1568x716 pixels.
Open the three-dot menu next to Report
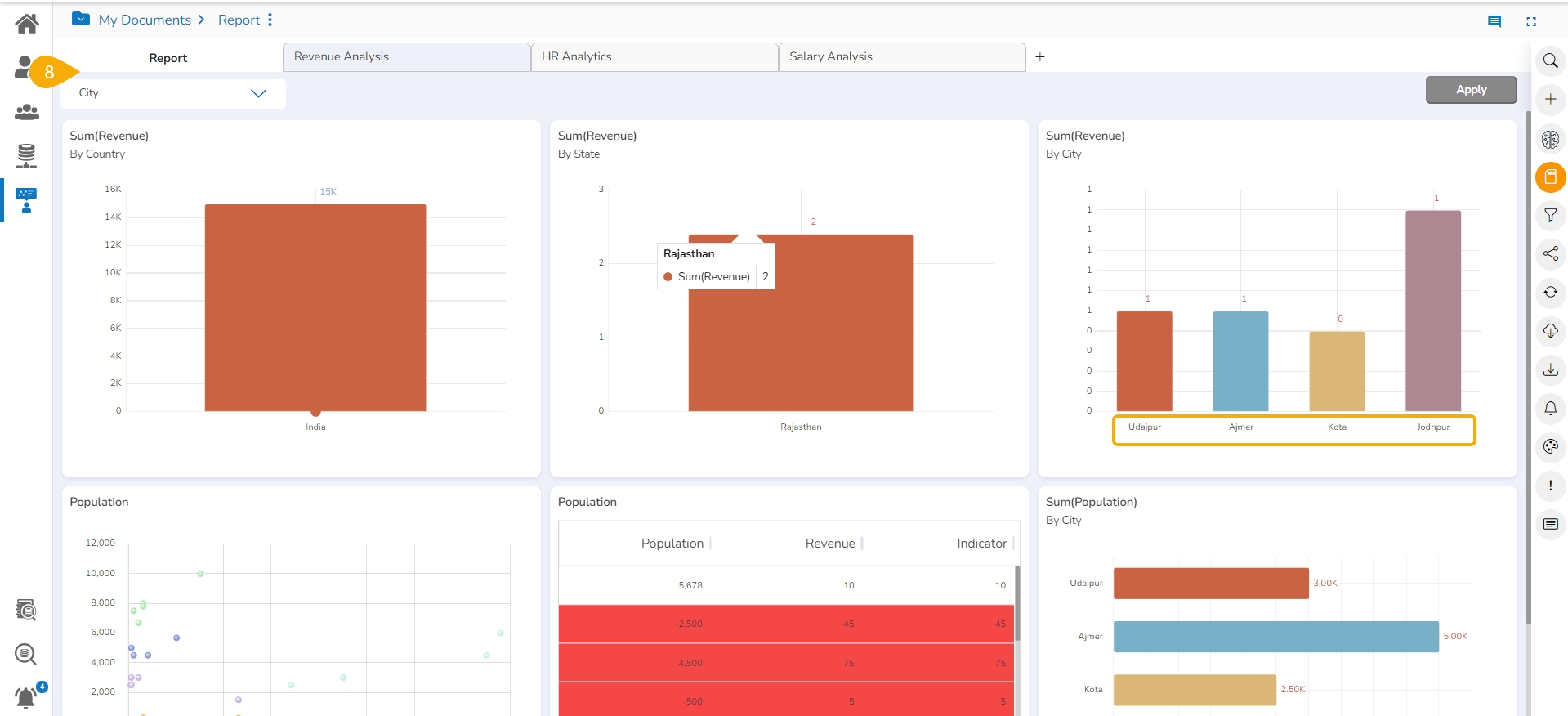pyautogui.click(x=270, y=20)
